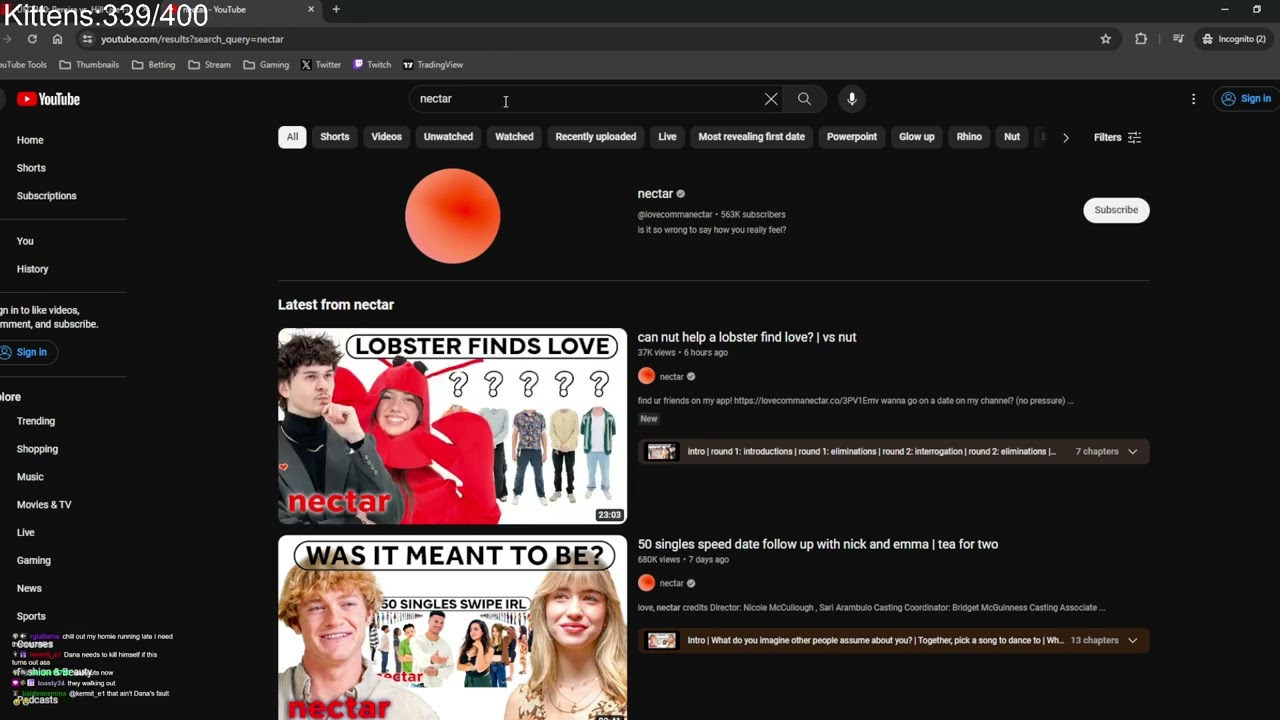Open the TradingView bookmark
Screen dimensions: 1280x720
[433, 65]
